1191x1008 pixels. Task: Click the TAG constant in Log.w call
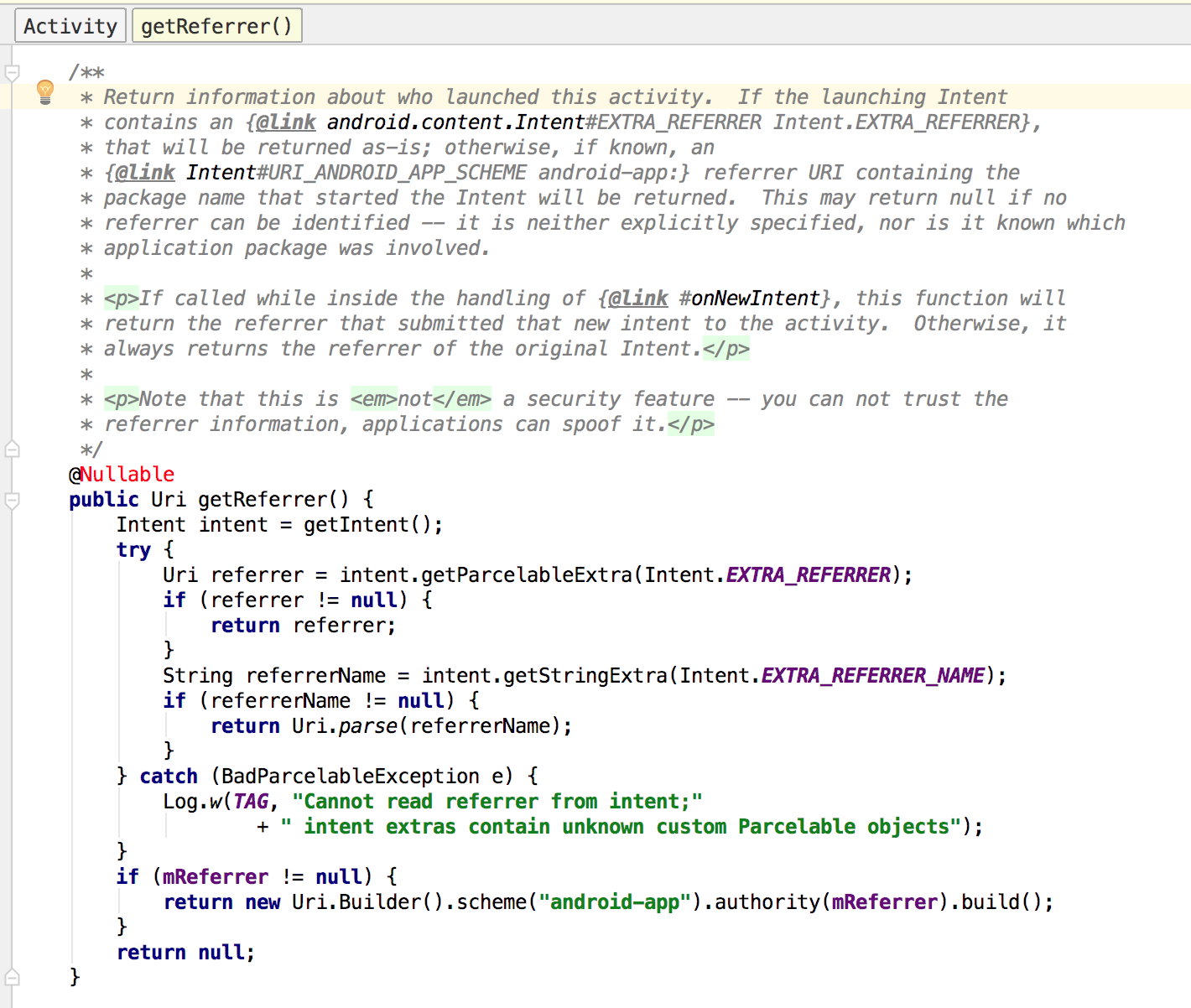click(x=251, y=802)
